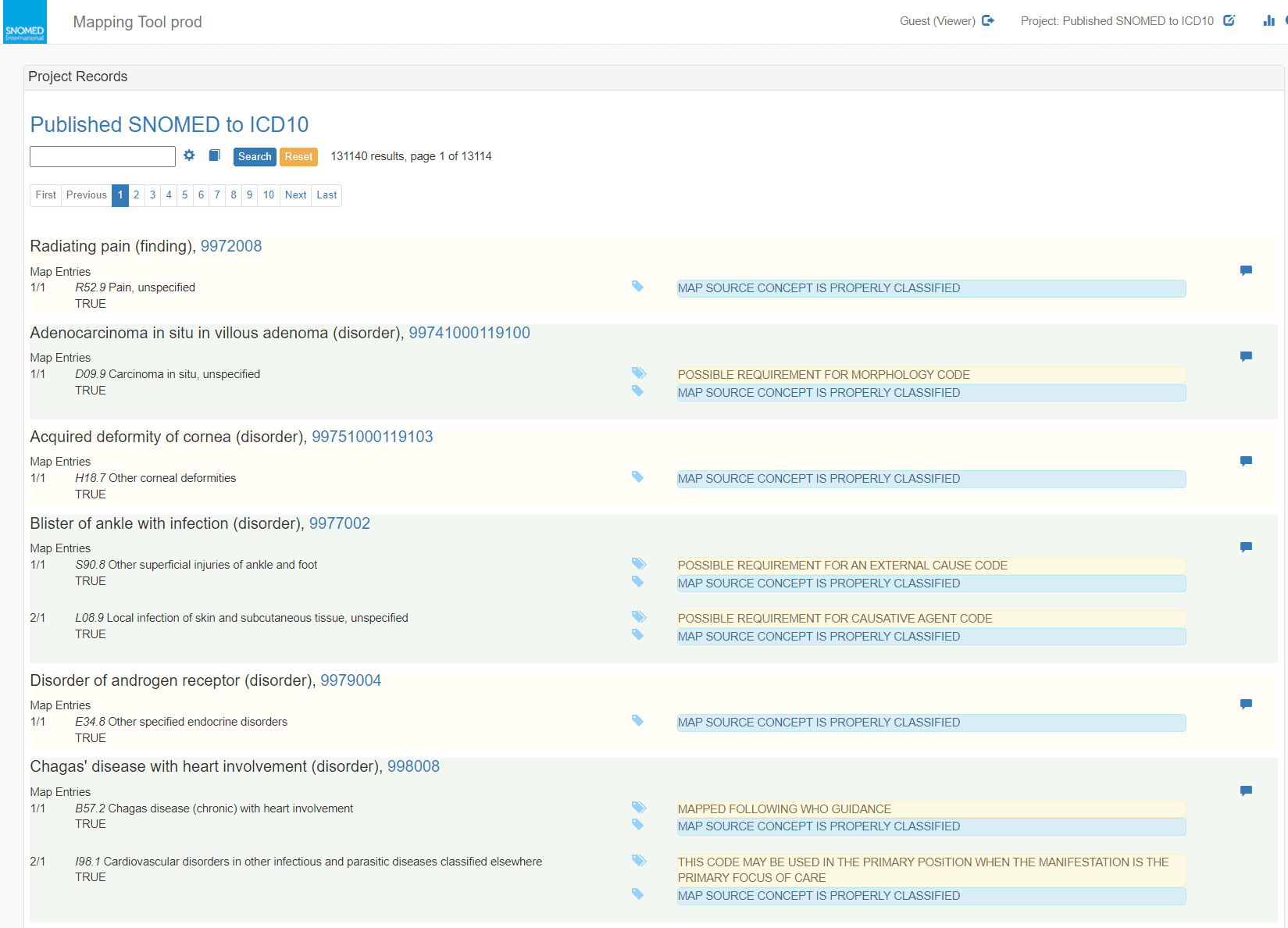
Task: Click the Reset button
Action: (298, 157)
